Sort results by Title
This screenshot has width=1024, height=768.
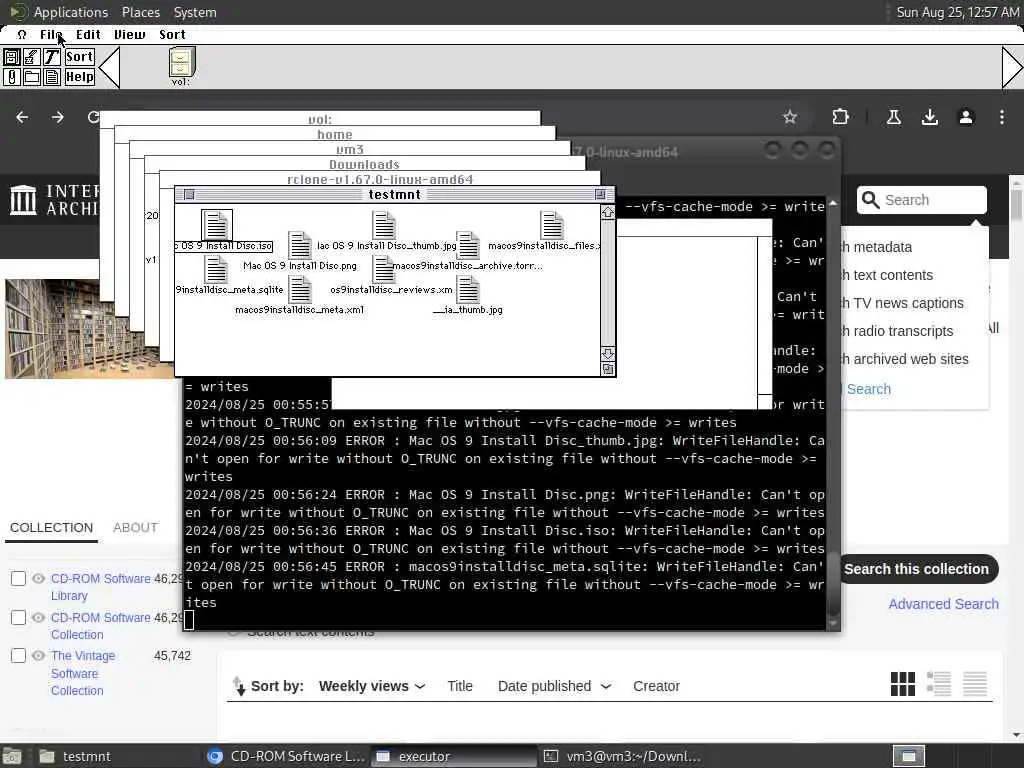tap(460, 686)
